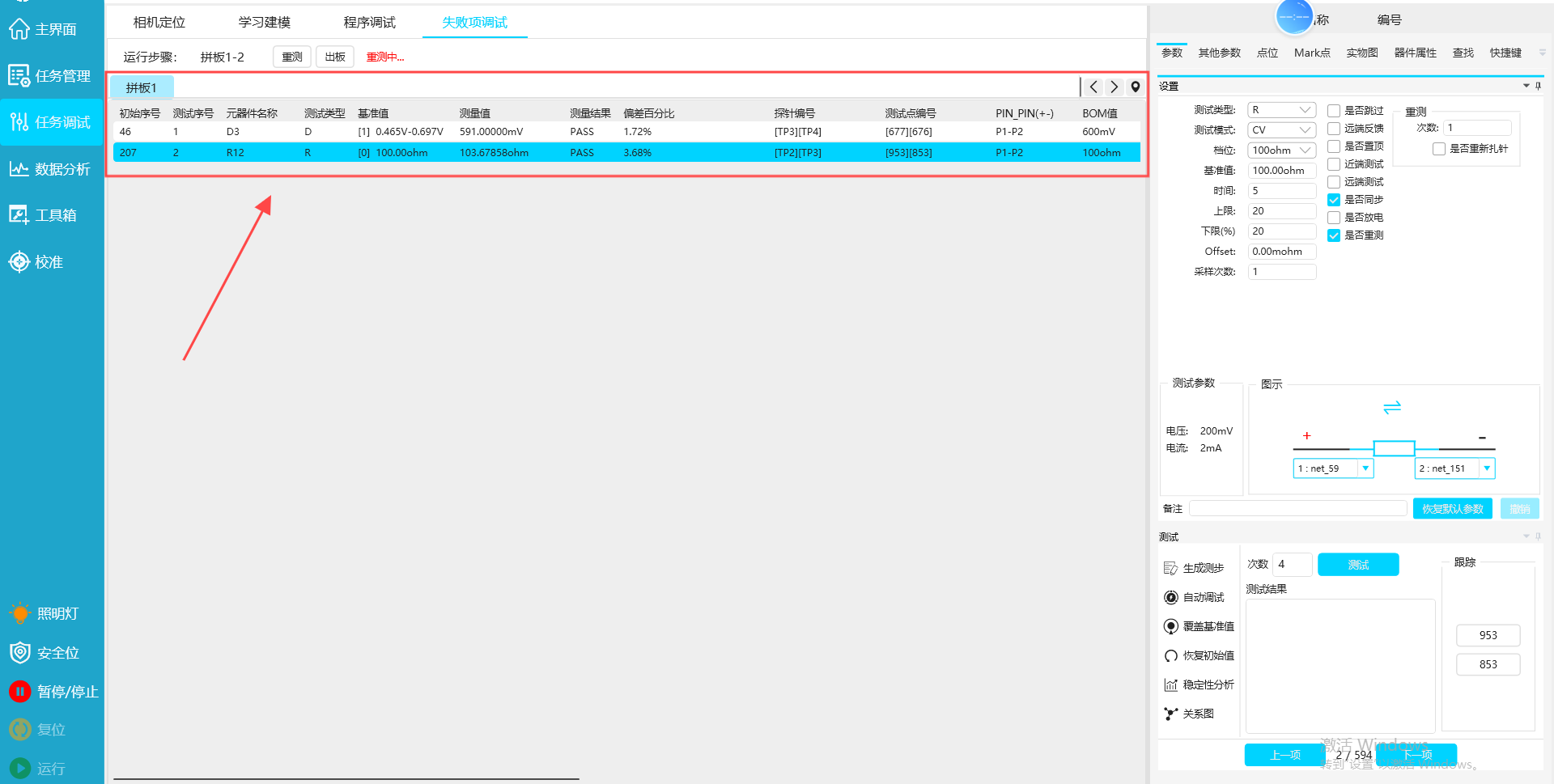Uncheck the 是否同步 checkbox

[1334, 200]
